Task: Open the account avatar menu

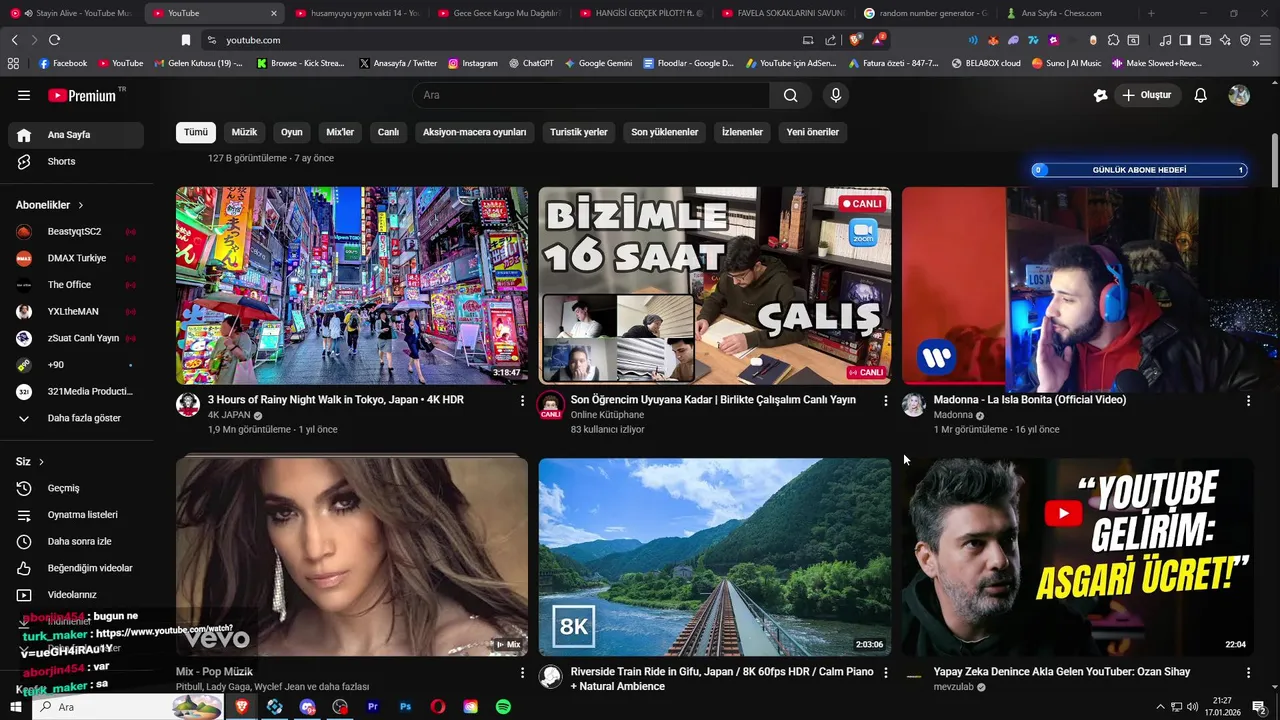Action: [x=1239, y=95]
